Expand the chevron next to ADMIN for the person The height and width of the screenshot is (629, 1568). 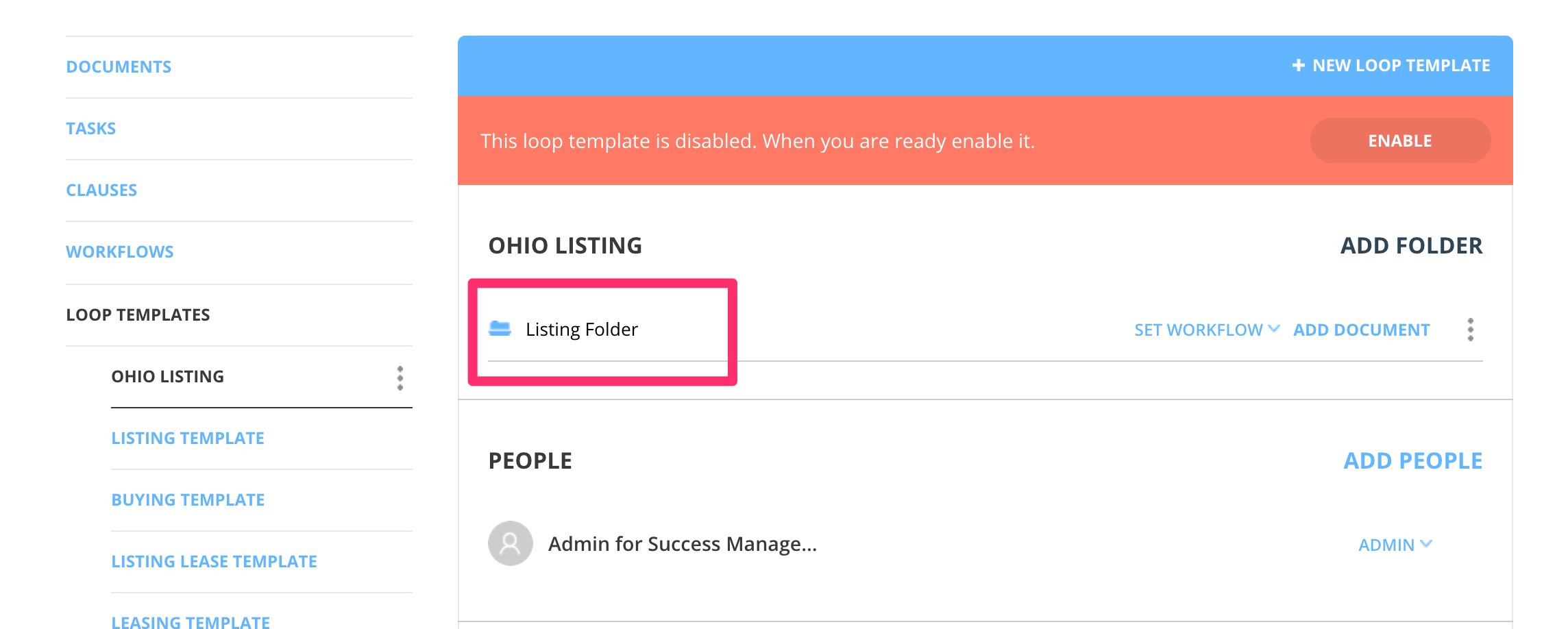click(x=1428, y=544)
